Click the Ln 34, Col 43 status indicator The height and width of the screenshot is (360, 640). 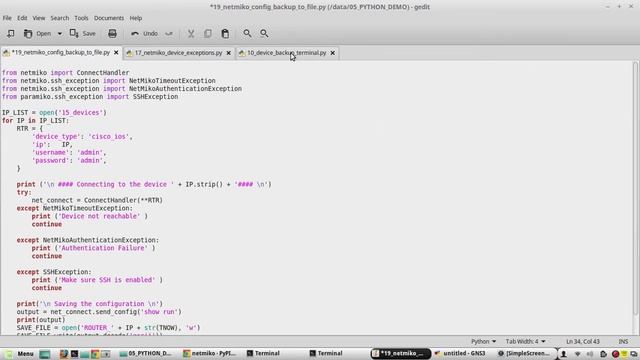click(582, 341)
